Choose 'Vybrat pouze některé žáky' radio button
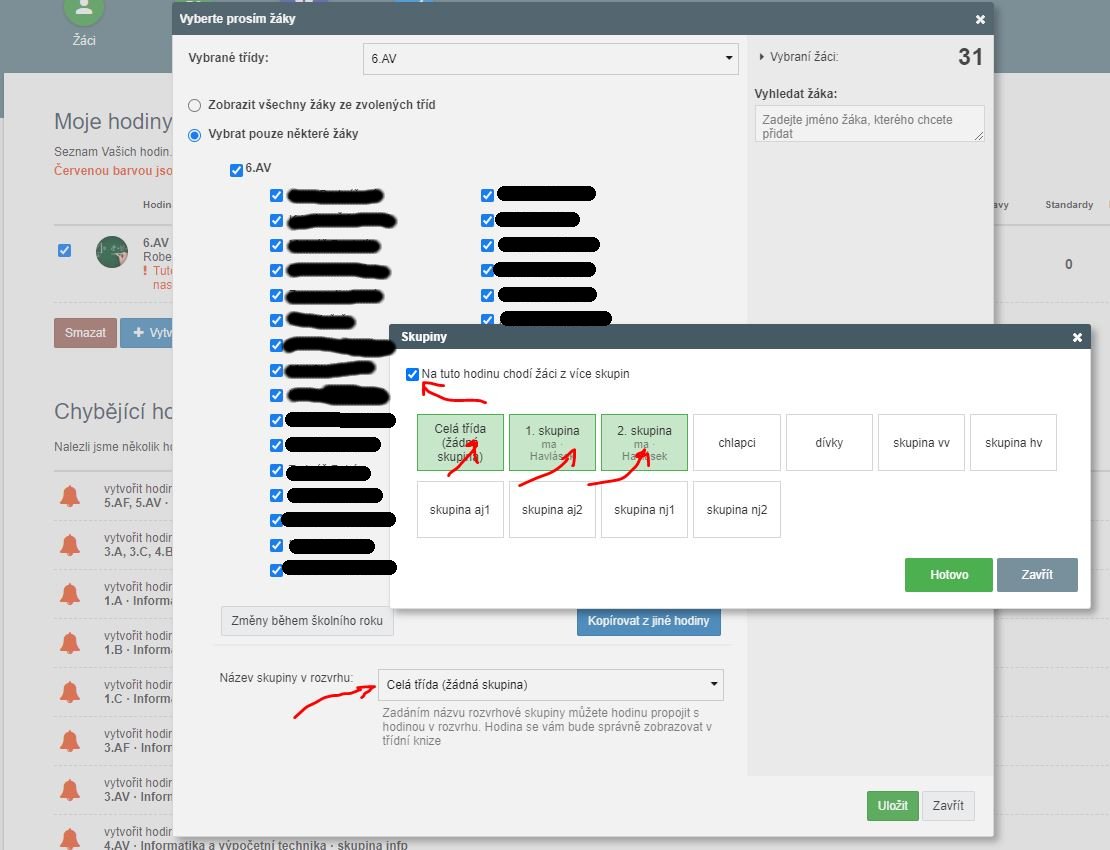 click(195, 134)
